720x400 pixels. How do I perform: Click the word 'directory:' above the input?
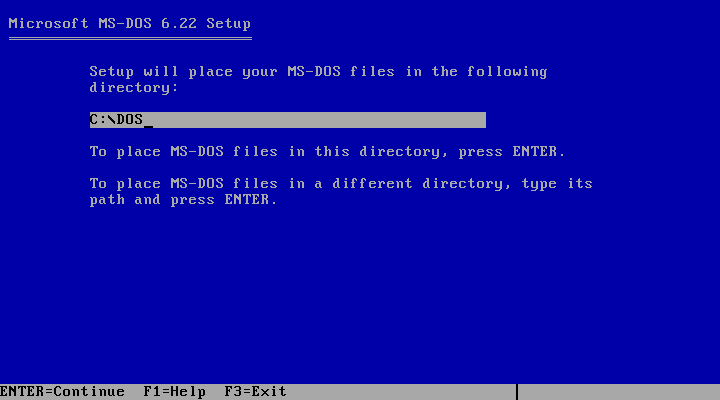point(134,88)
